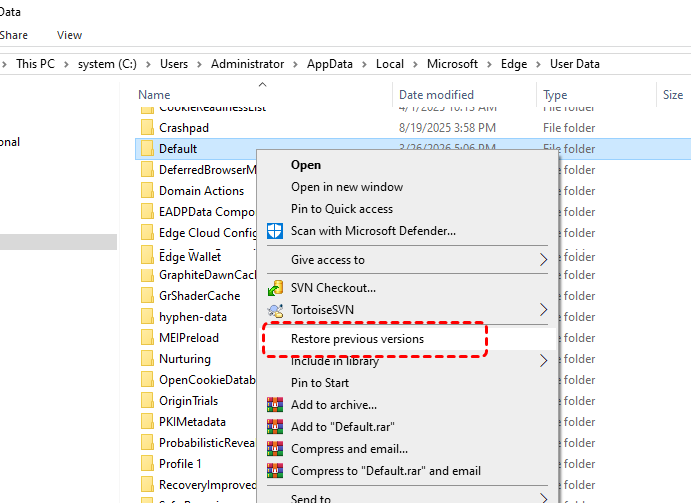Click the Crashpad folder icon

pos(147,128)
